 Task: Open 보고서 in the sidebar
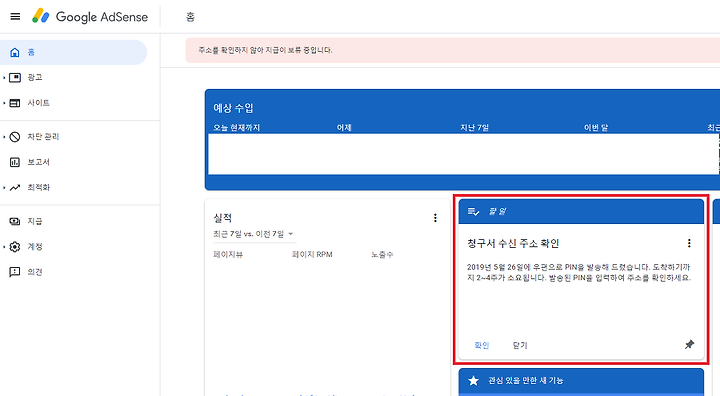[39, 162]
